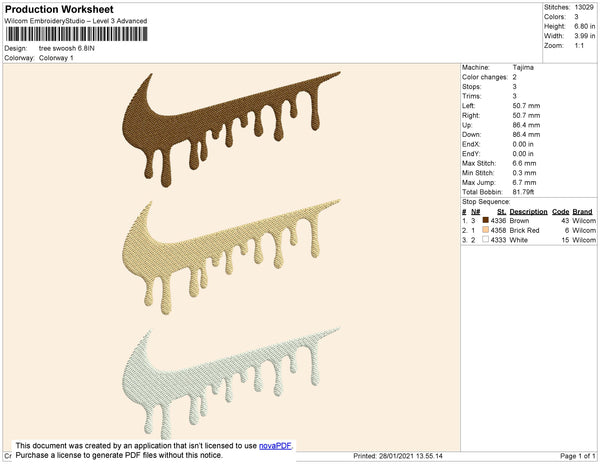
Task: Click the 'Code' column header
Action: tap(561, 212)
